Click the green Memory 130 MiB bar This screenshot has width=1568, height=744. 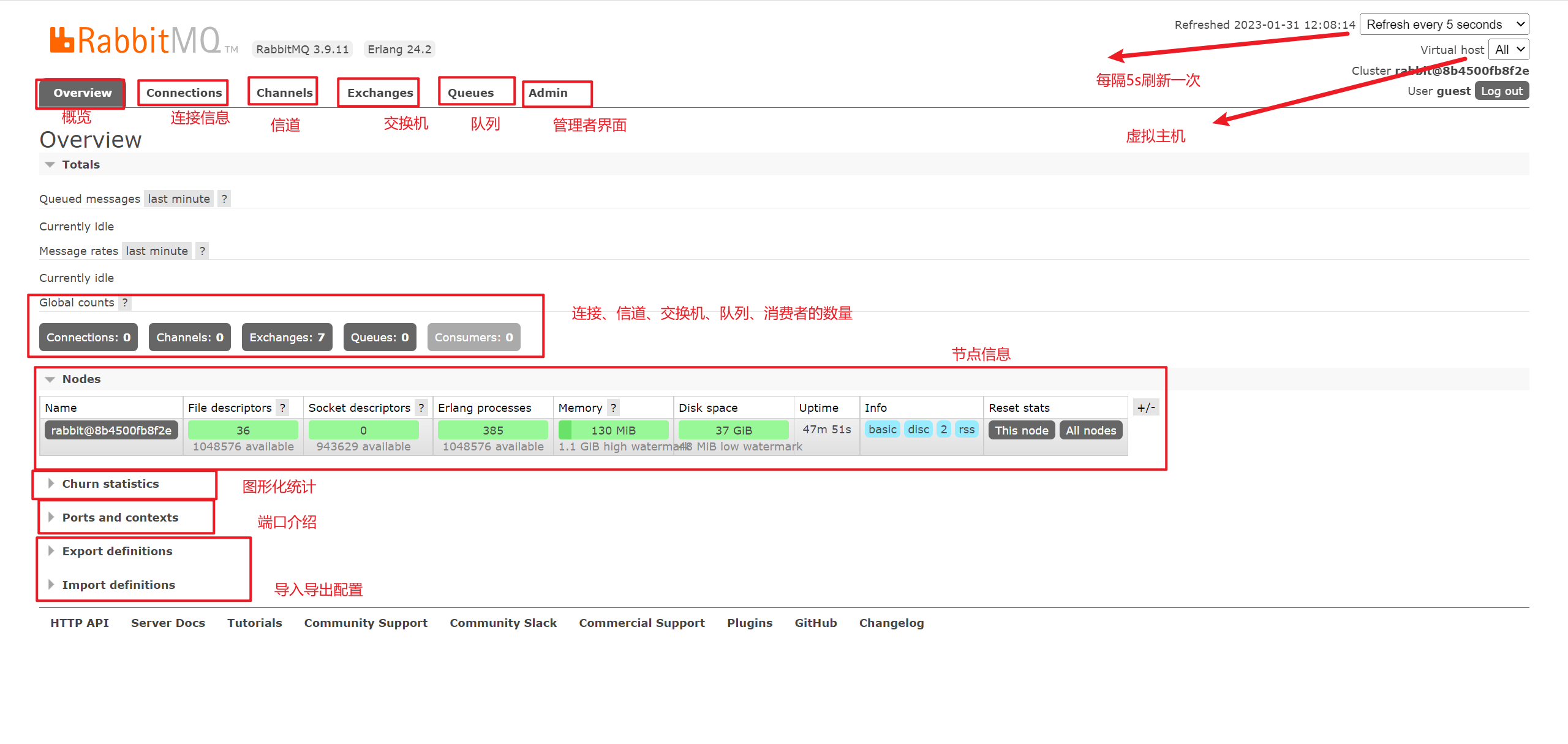click(613, 430)
